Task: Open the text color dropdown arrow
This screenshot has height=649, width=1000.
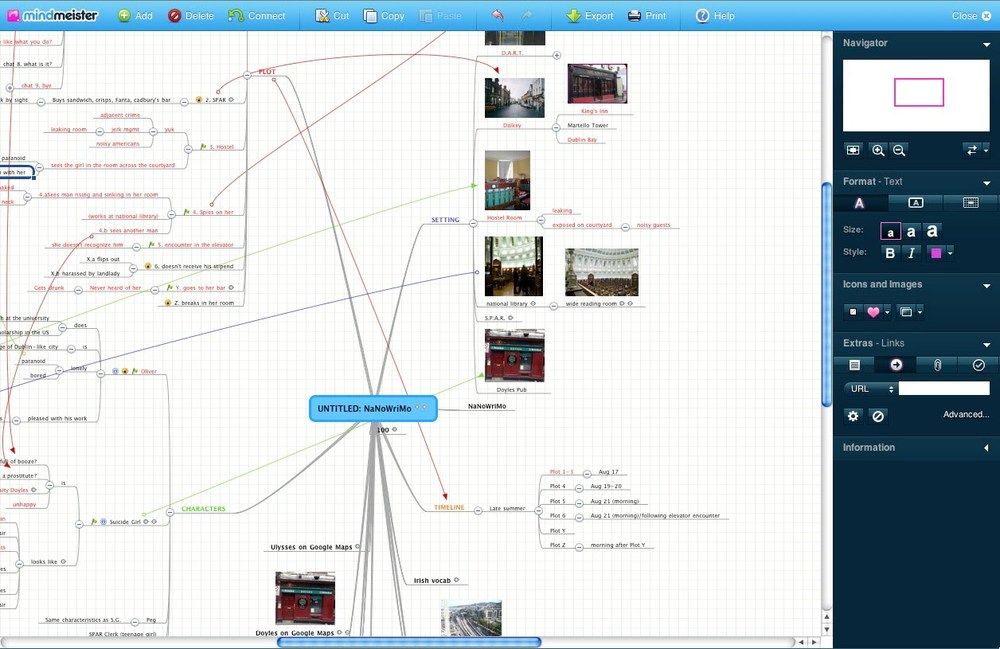Action: (x=950, y=253)
